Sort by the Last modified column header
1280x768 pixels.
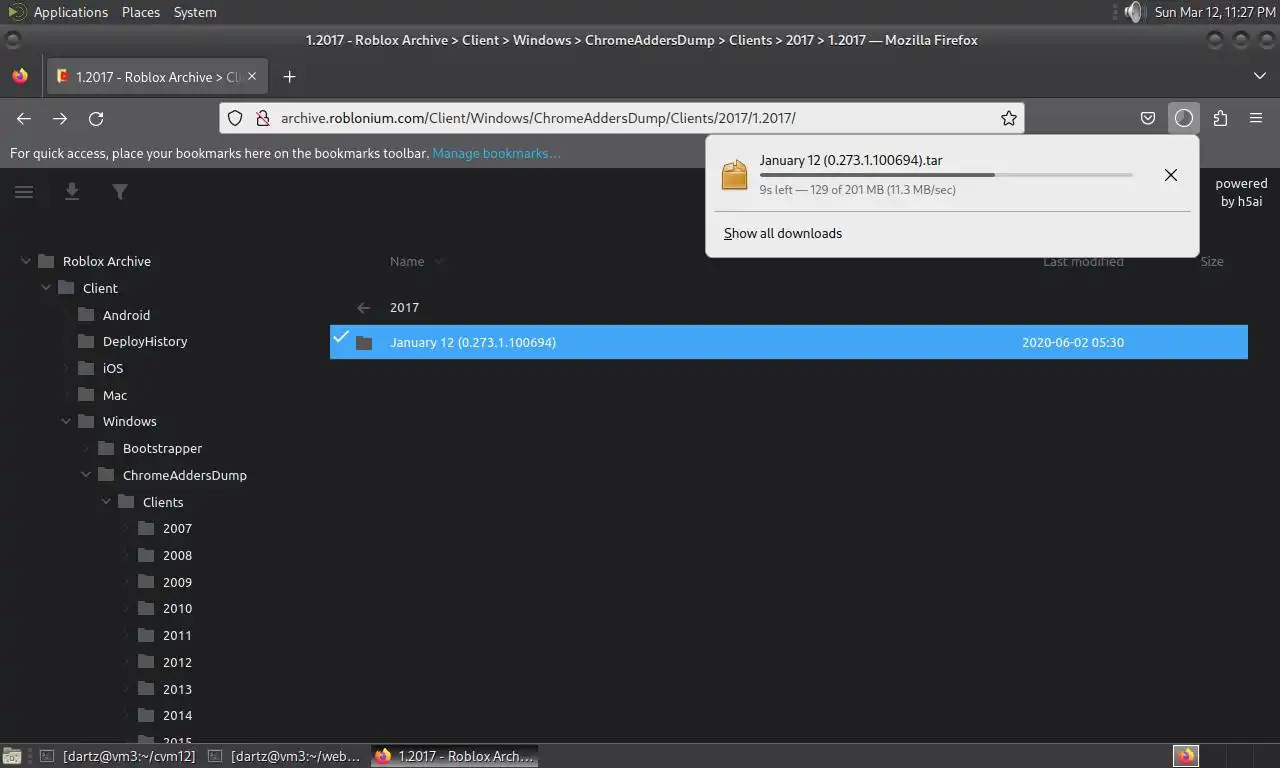click(1083, 261)
